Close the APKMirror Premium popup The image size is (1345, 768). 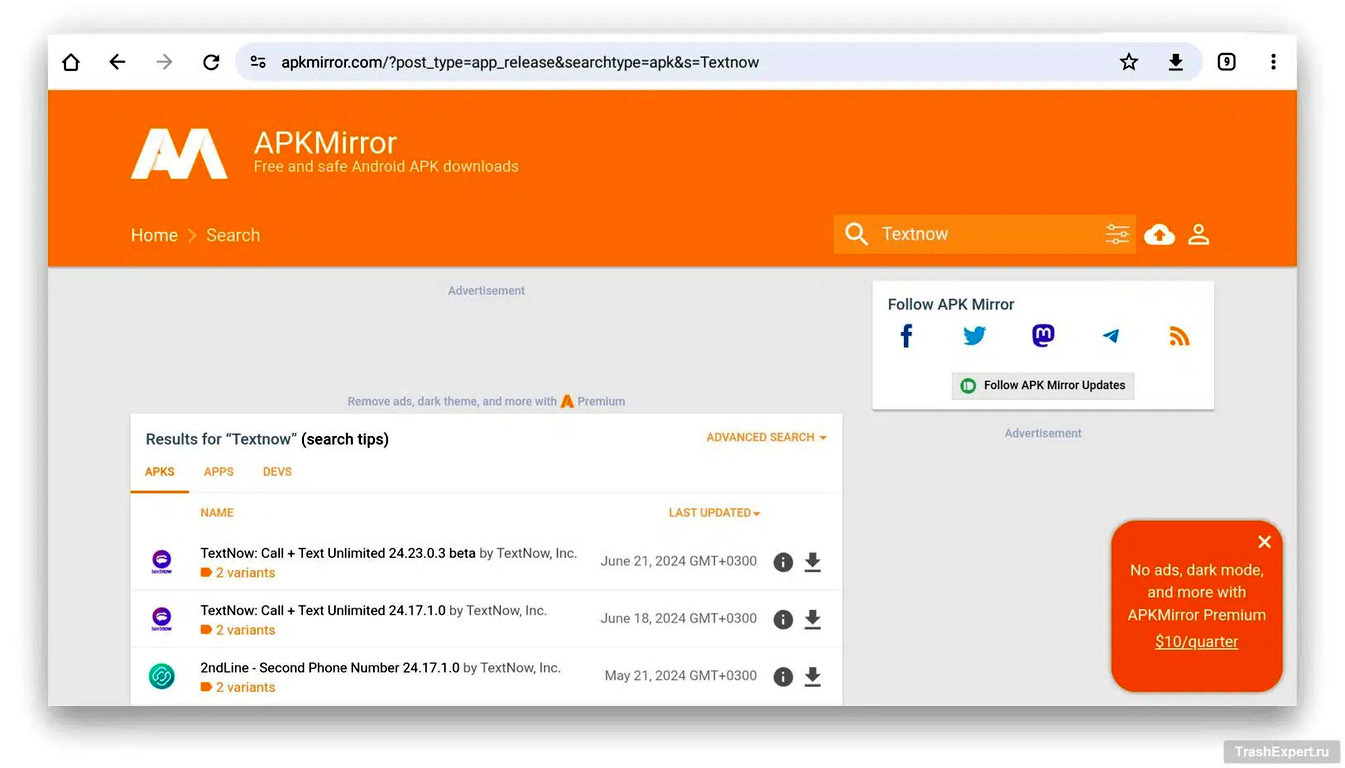1264,542
